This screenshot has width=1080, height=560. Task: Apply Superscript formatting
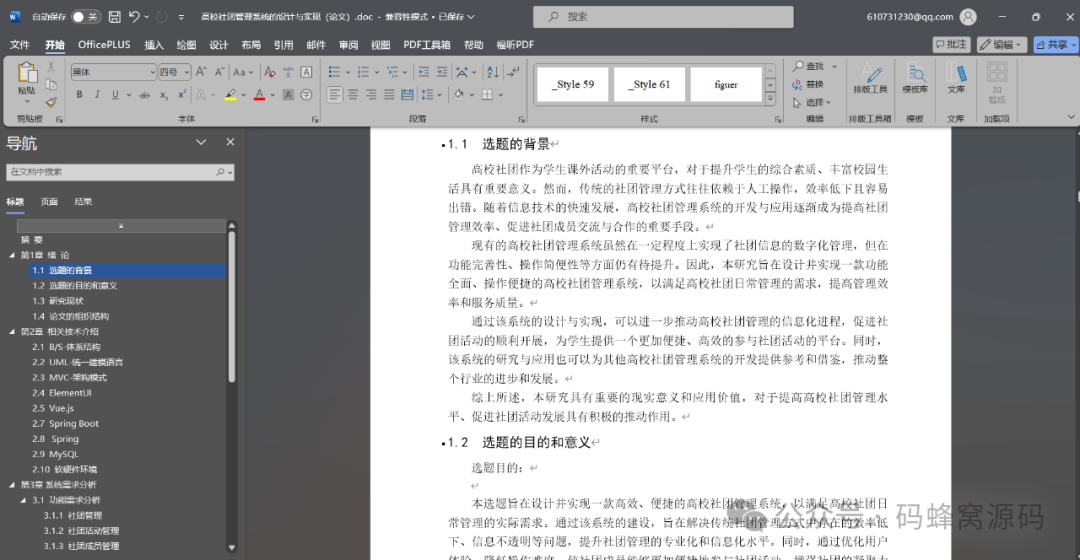coord(182,95)
